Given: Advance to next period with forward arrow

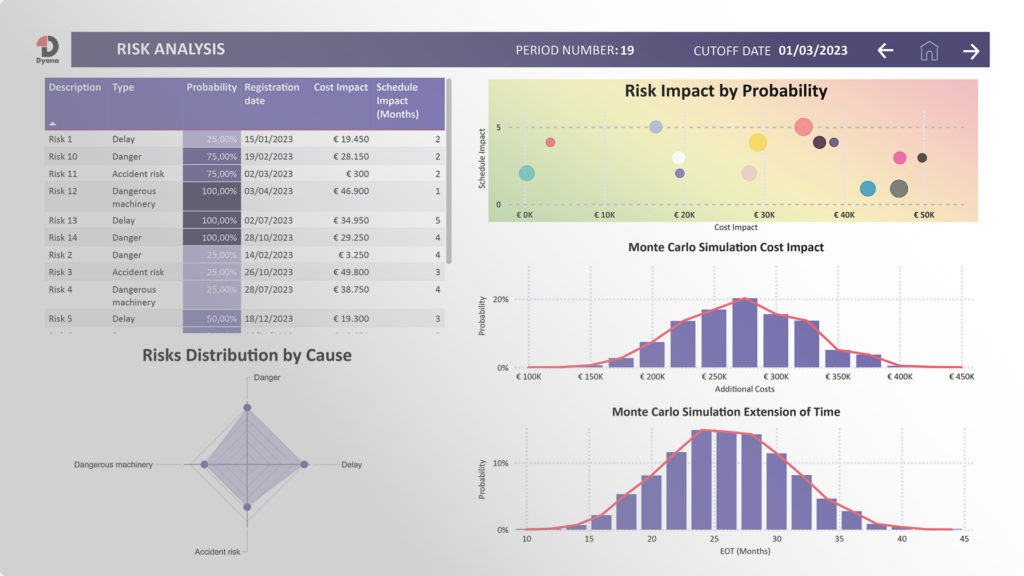Looking at the screenshot, I should 971,51.
